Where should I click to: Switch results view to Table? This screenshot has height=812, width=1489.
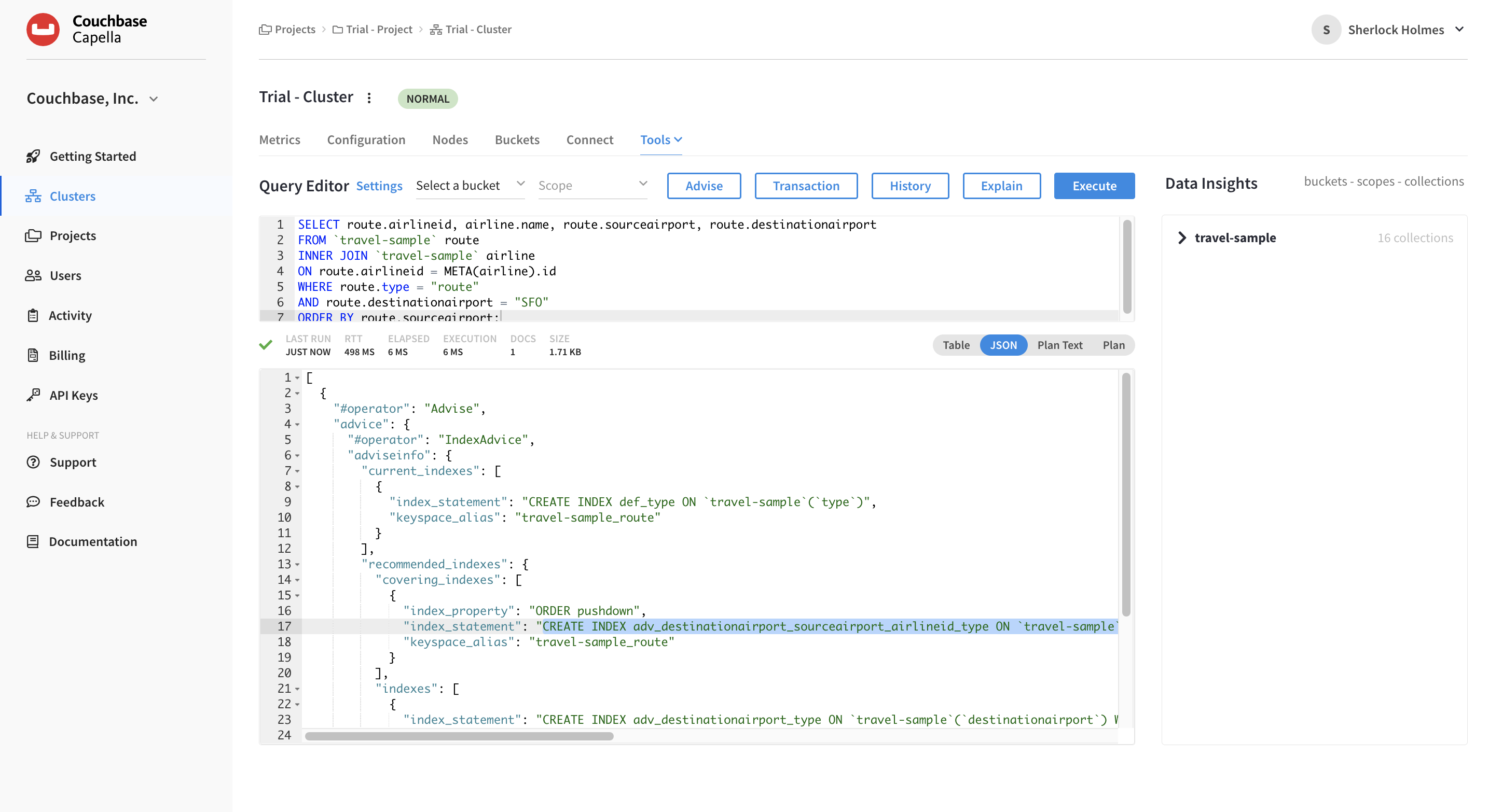point(956,345)
